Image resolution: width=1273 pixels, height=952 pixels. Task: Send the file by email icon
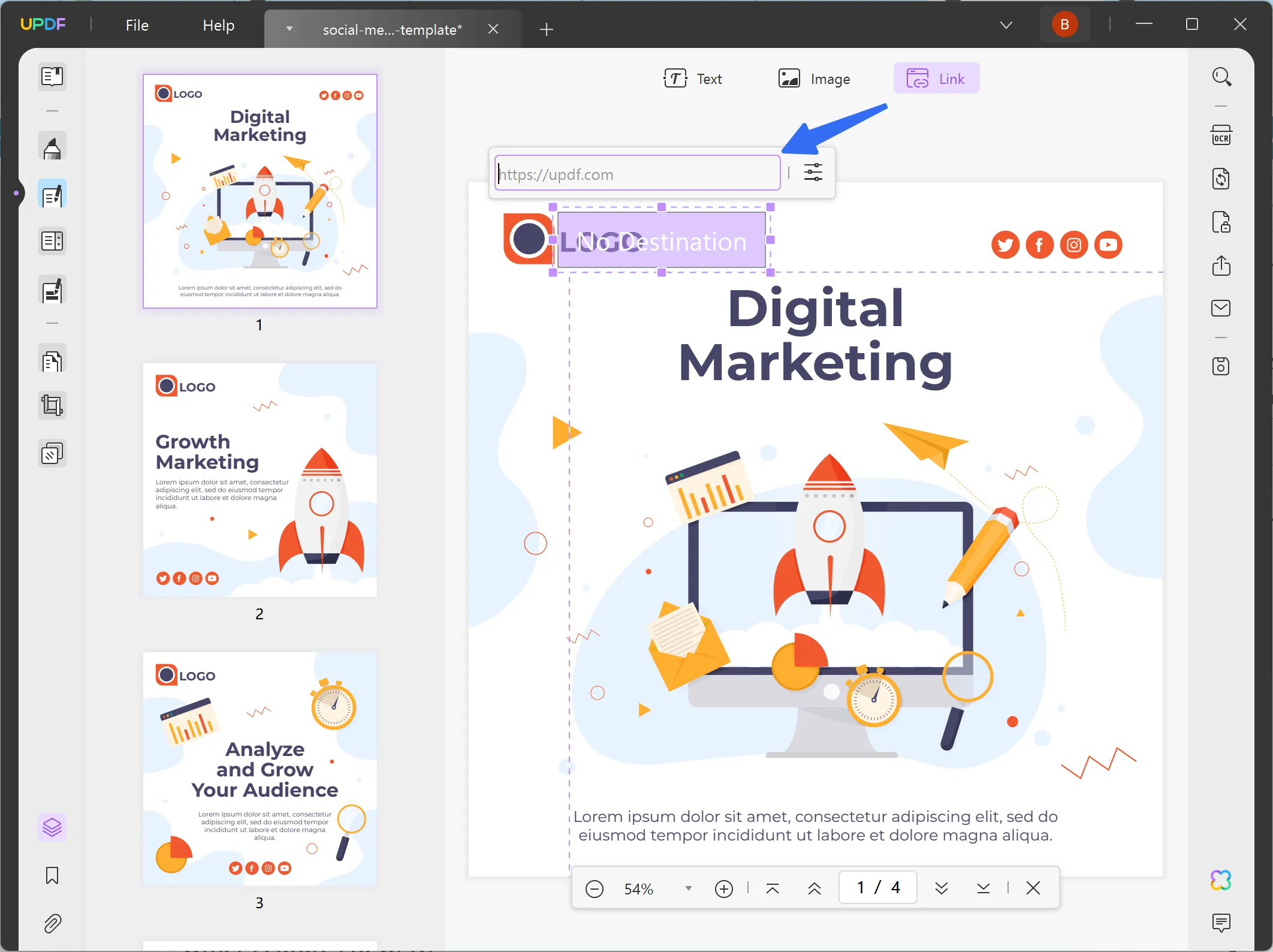(x=1221, y=308)
